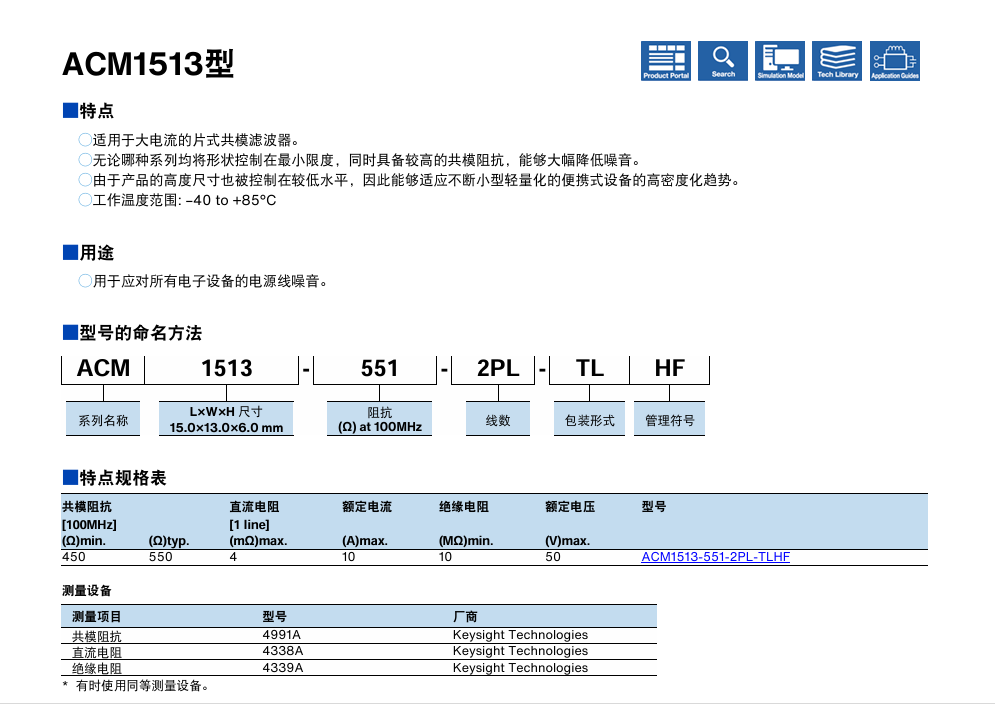Click the 450 minimum impedance value

(74, 557)
